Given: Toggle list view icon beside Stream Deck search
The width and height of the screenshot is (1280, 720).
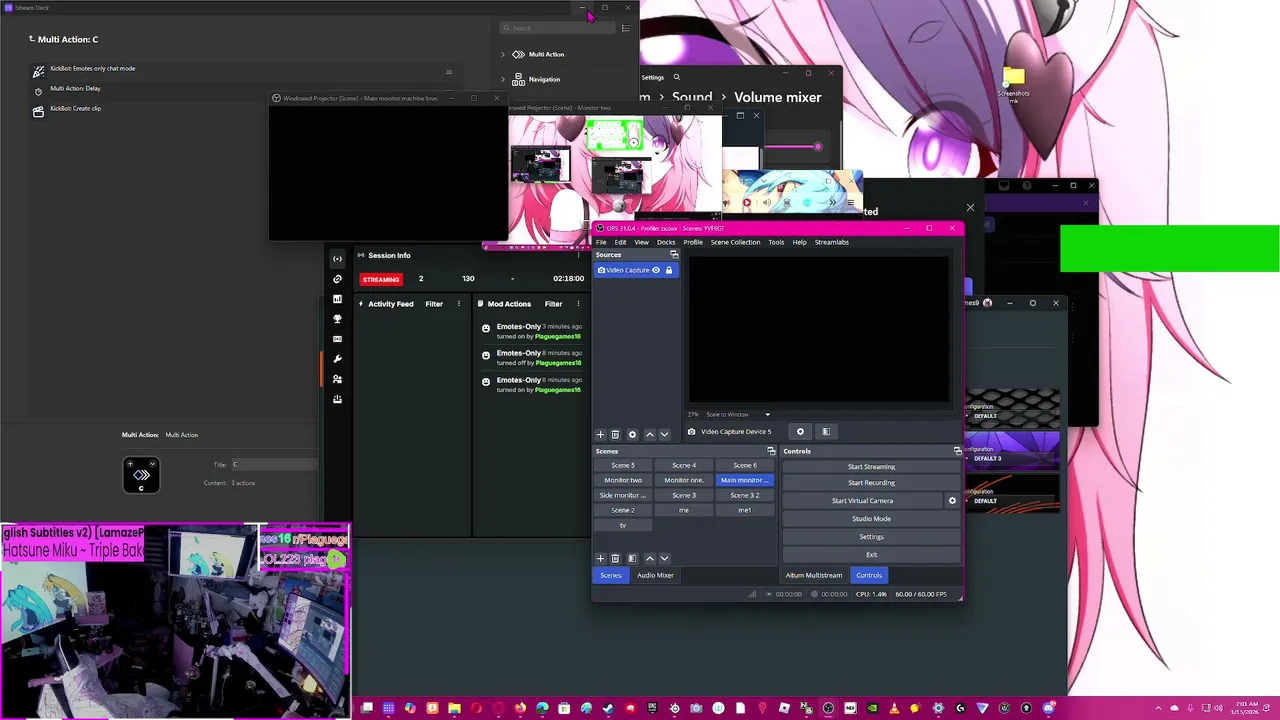Looking at the screenshot, I should [x=626, y=28].
